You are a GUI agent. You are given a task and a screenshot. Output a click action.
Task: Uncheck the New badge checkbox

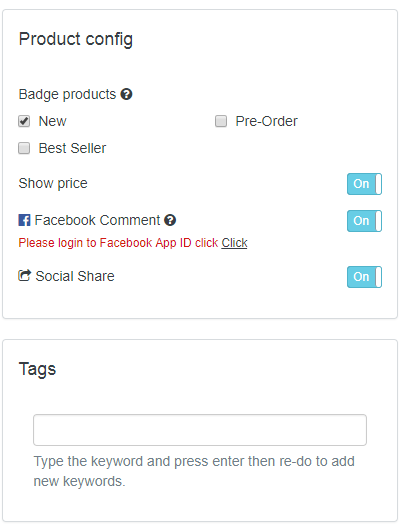coord(24,121)
